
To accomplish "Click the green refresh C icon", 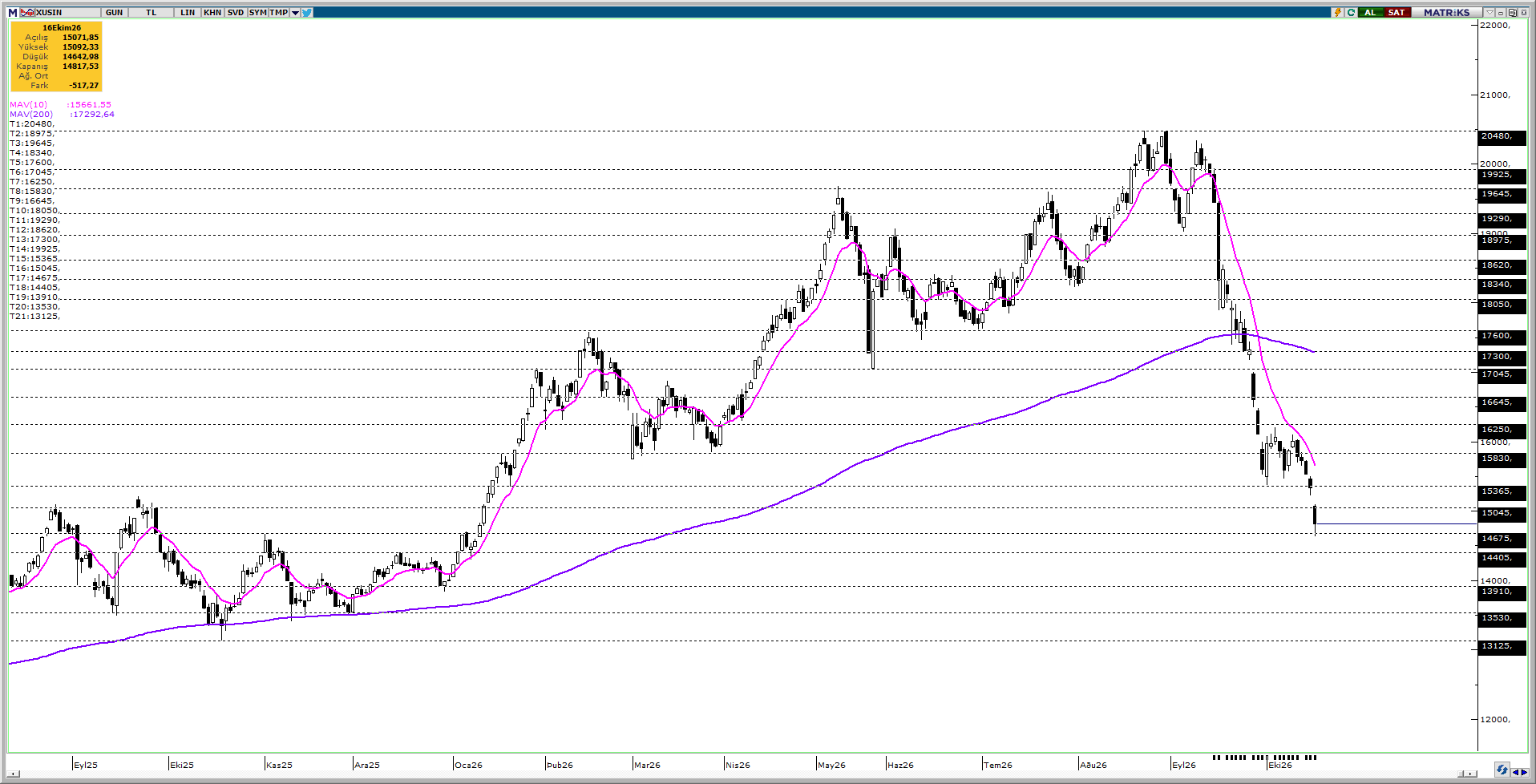I will point(1351,12).
